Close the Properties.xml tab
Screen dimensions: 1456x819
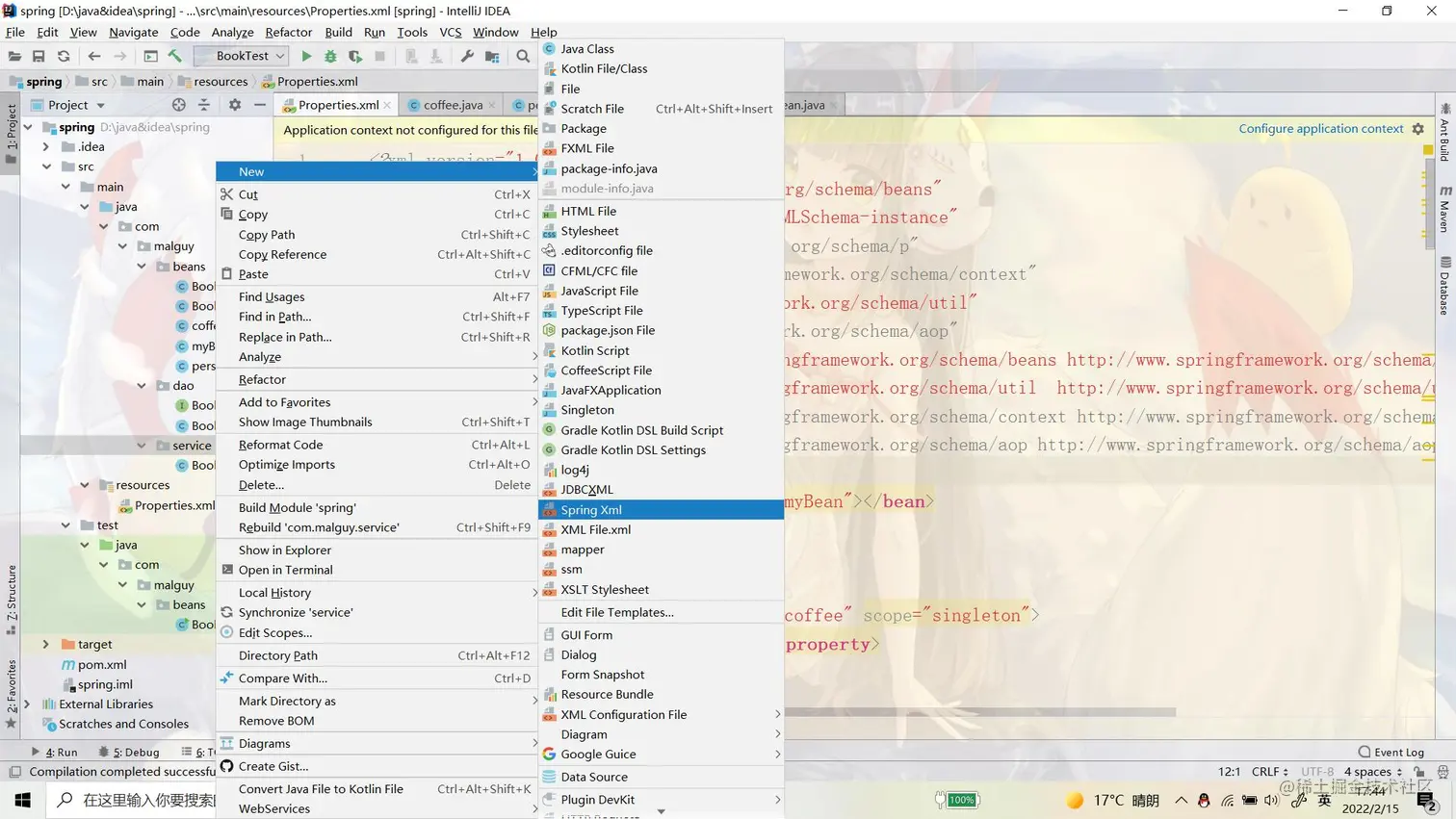click(x=387, y=105)
